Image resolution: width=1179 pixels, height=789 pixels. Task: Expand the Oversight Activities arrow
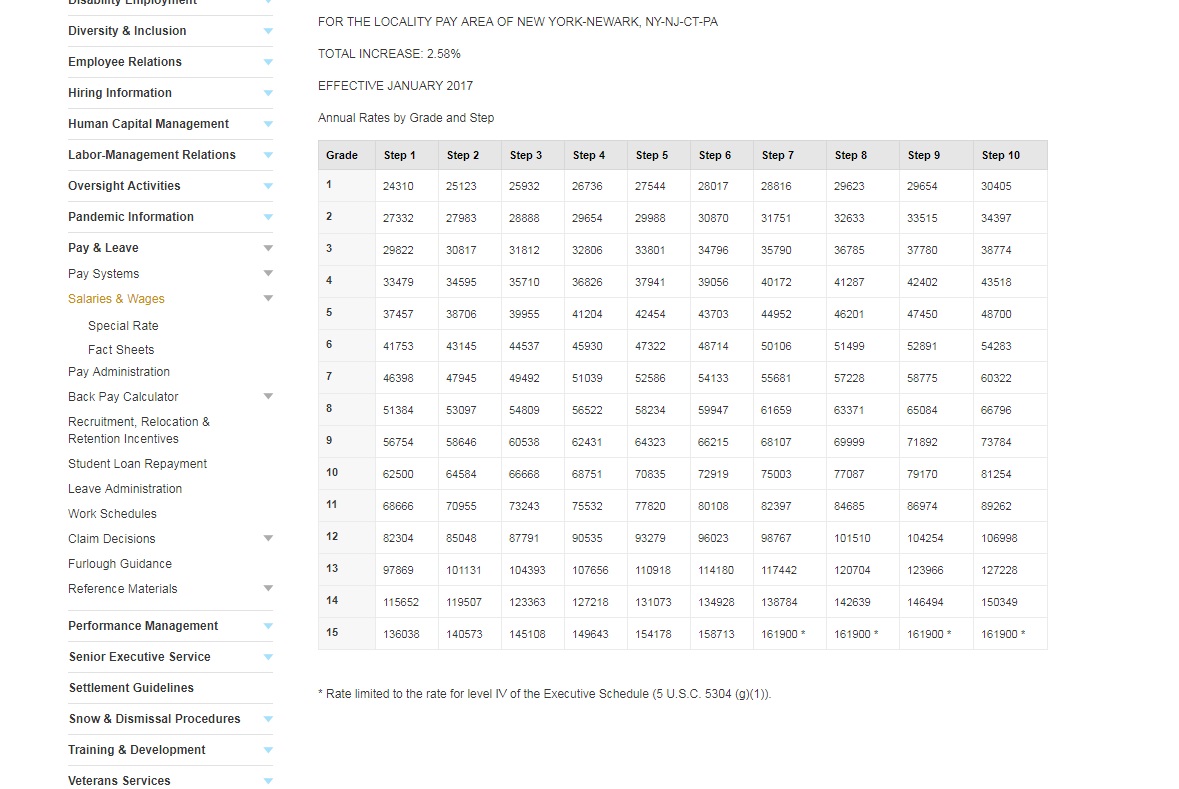coord(268,186)
